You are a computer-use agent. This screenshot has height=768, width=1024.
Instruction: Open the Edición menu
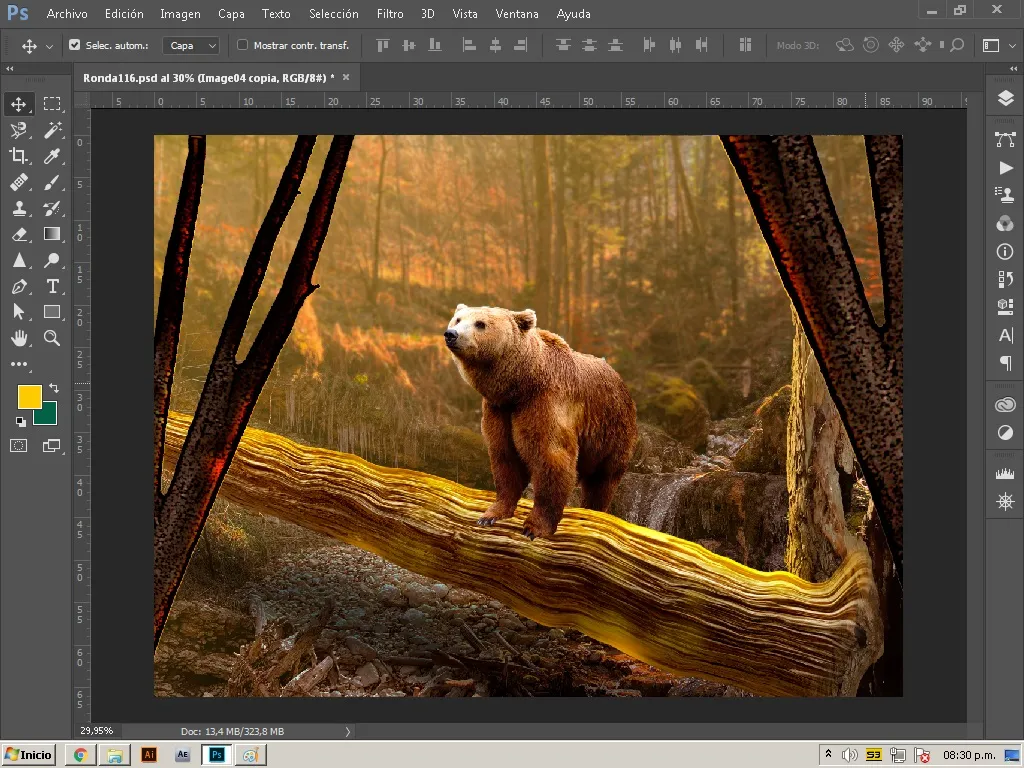[123, 13]
